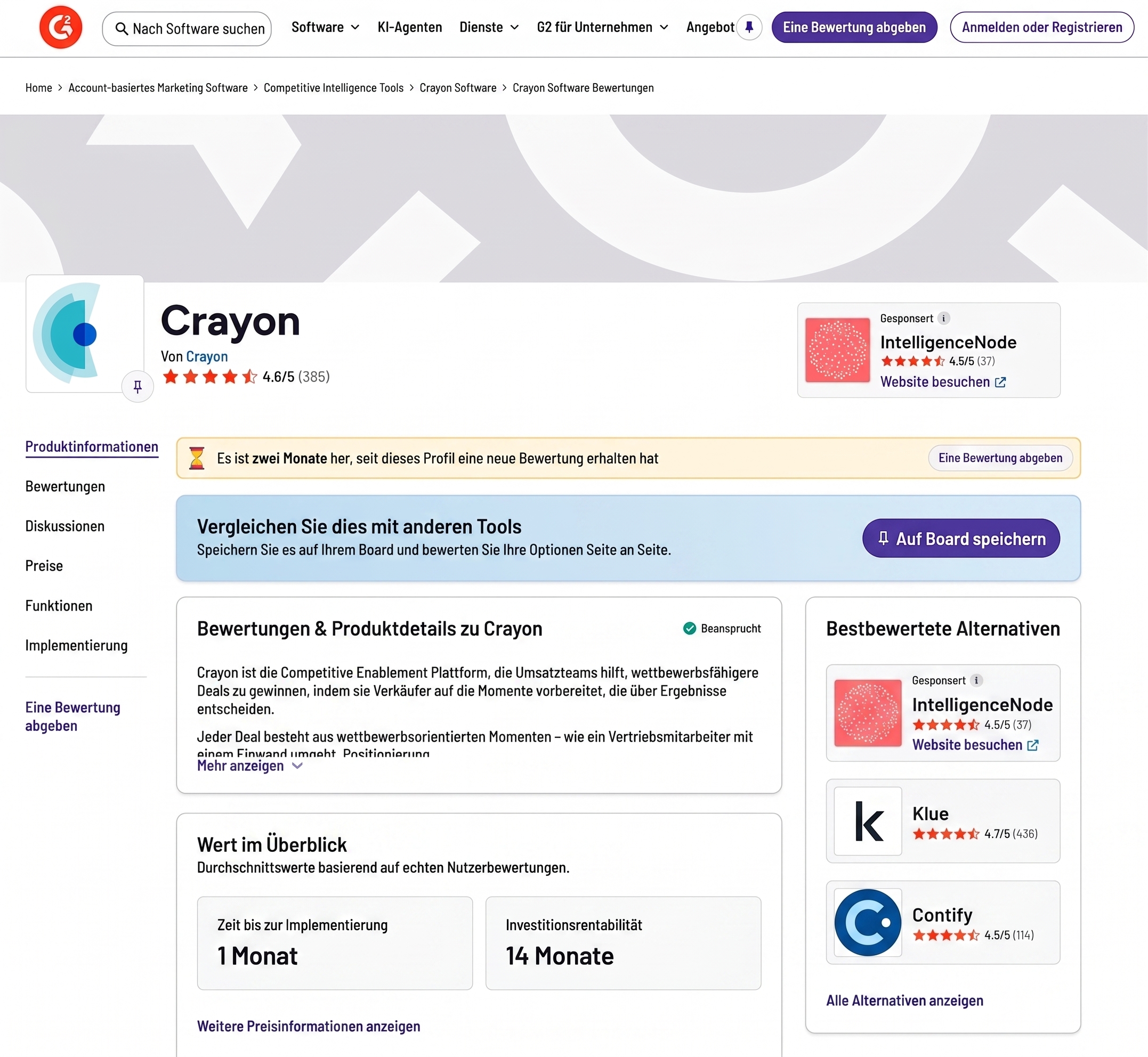Screen dimensions: 1148x1057
Task: Open KI-Agenten menu item
Action: click(410, 27)
